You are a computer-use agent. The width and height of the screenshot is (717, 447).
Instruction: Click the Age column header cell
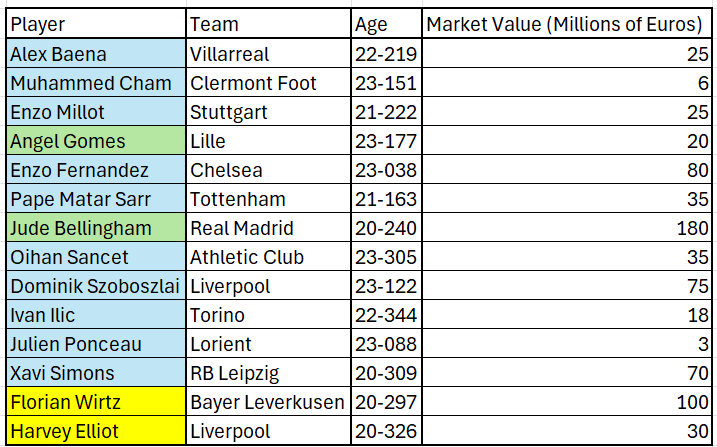tap(386, 23)
